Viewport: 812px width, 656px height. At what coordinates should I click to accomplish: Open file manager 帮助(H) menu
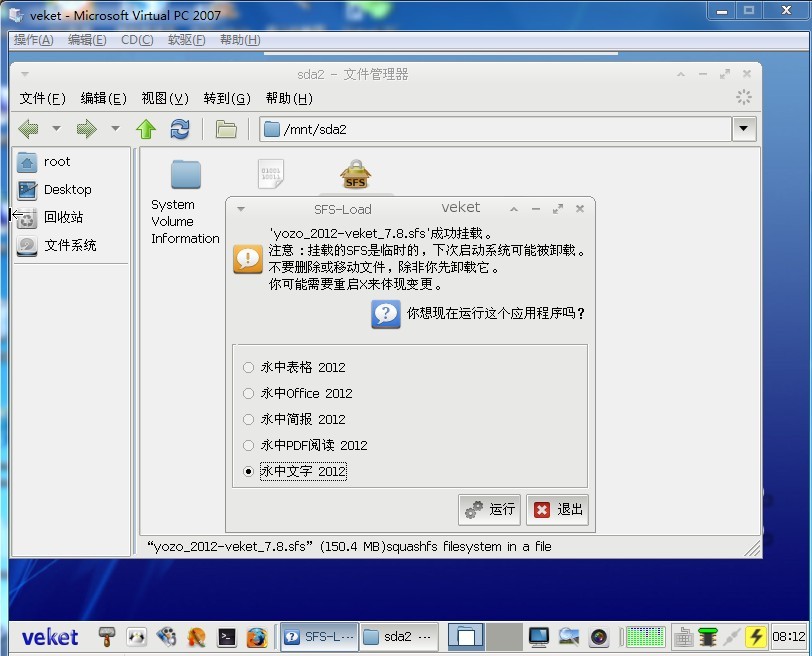pos(289,98)
